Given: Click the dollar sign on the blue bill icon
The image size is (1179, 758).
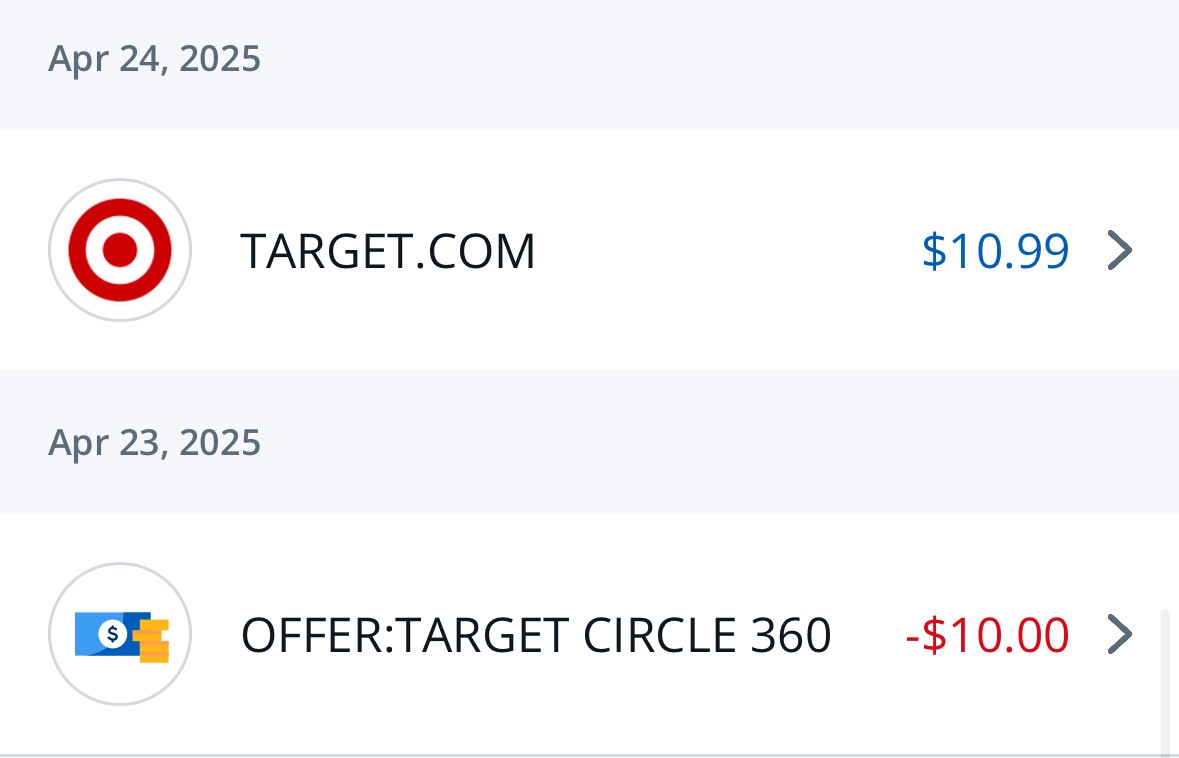Looking at the screenshot, I should point(113,634).
